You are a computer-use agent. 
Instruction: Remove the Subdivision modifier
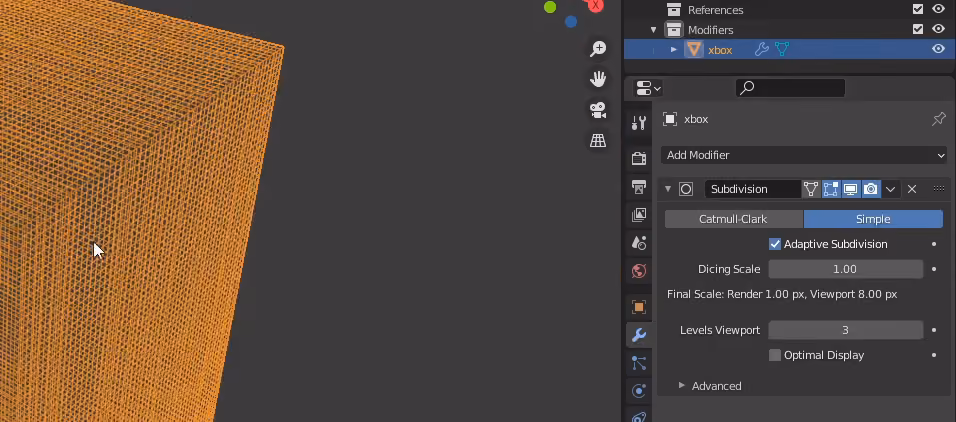coord(912,189)
